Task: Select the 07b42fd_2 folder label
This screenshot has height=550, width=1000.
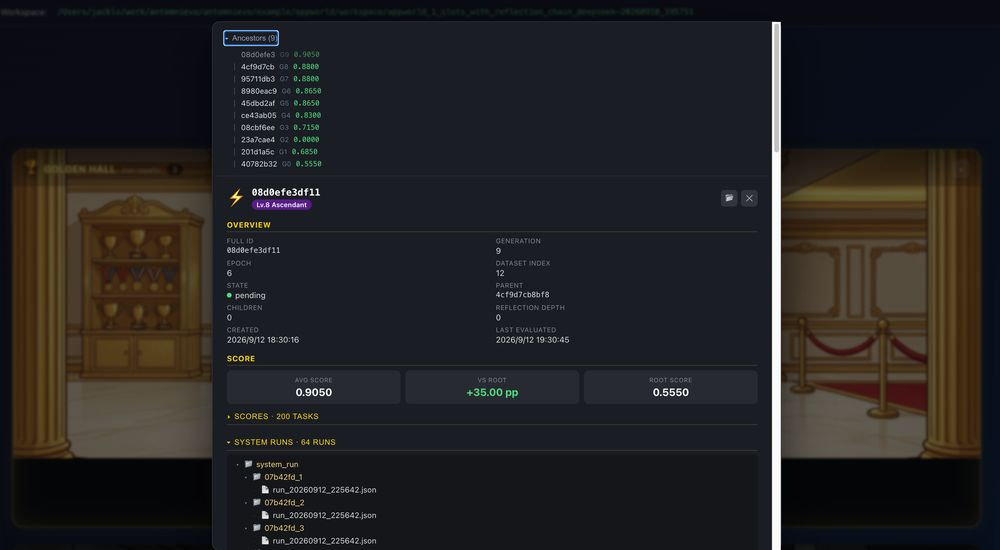Action: [x=284, y=503]
